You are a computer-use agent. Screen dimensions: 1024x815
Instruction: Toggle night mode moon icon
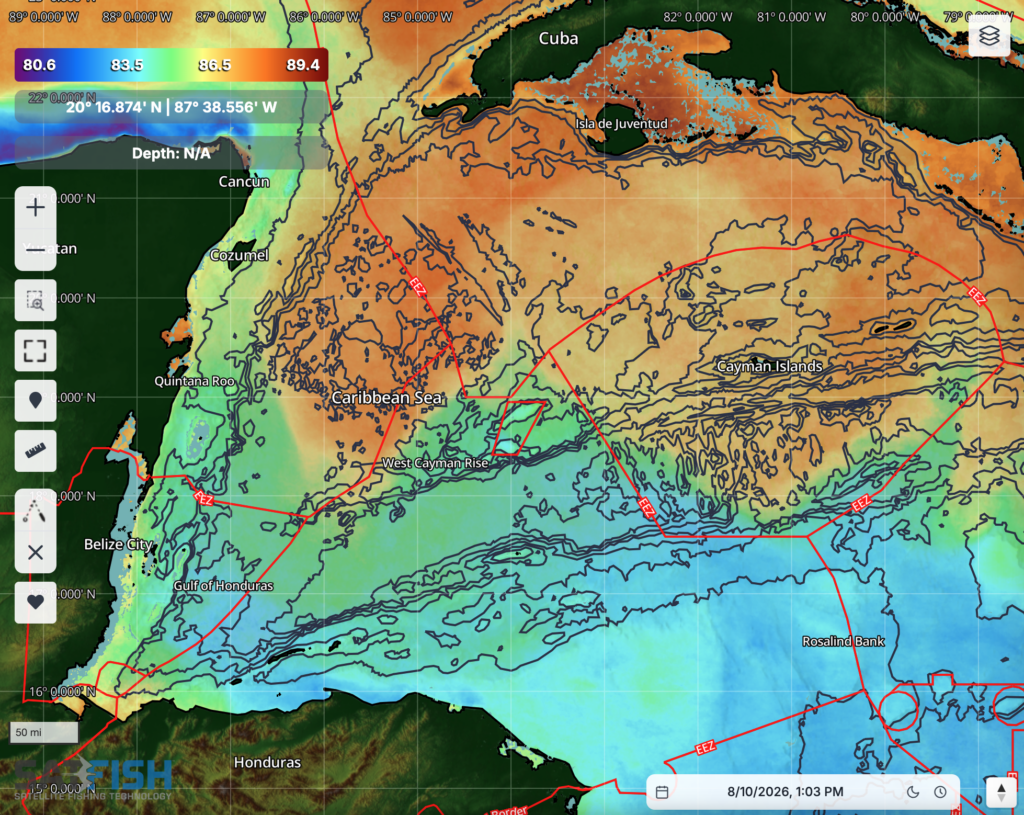pyautogui.click(x=913, y=792)
